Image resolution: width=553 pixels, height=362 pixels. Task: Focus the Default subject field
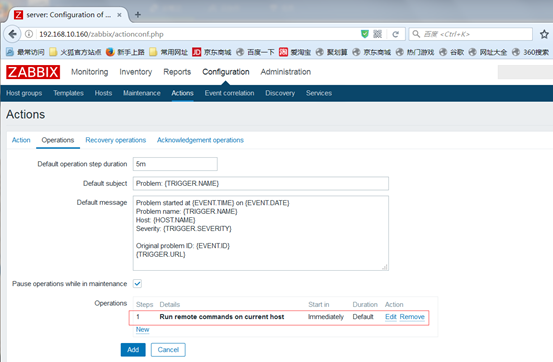(x=261, y=183)
